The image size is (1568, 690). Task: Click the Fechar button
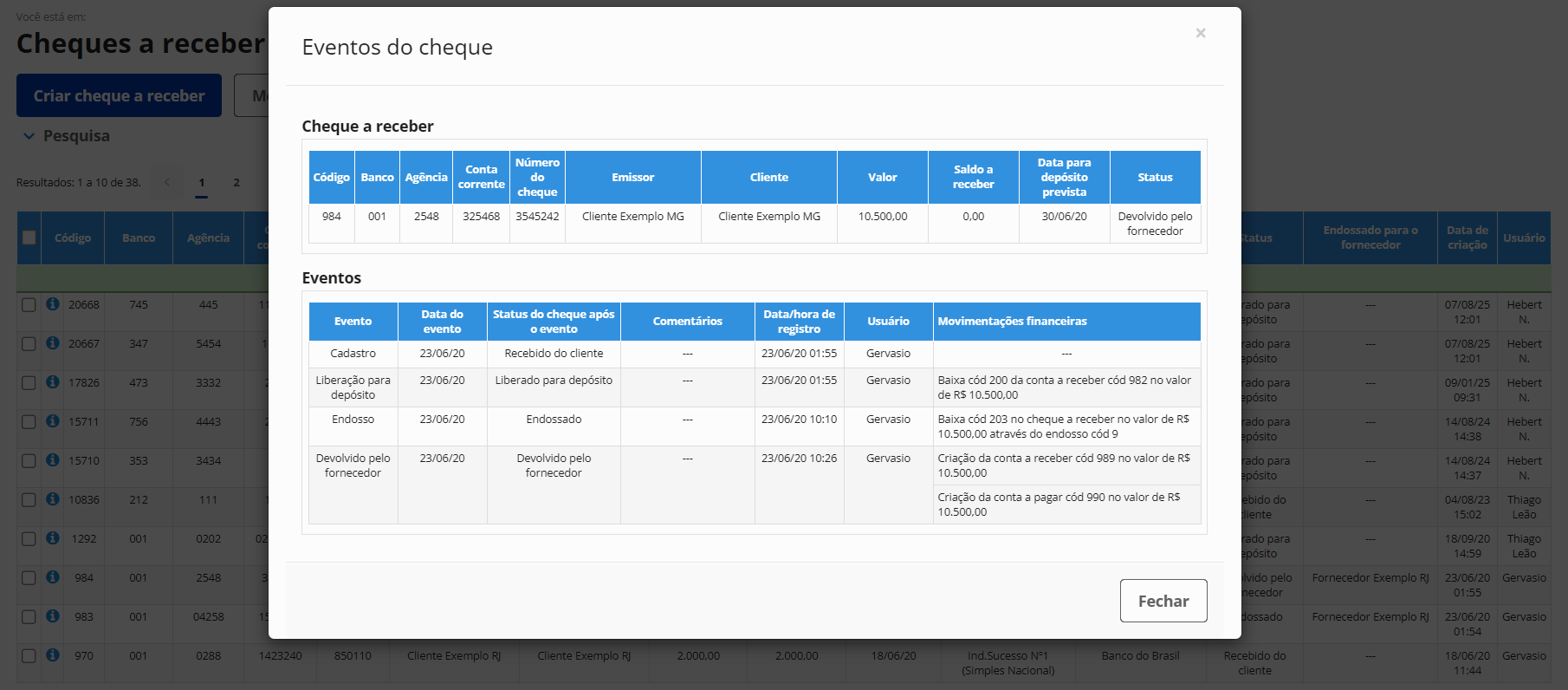1163,601
